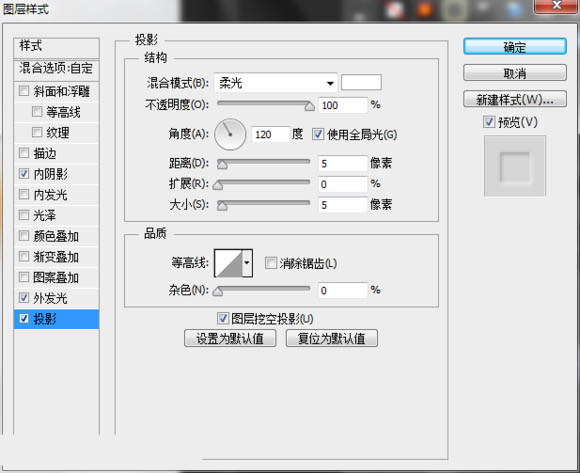Viewport: 580px width, 473px height.
Task: Click the 距离 value field
Action: pyautogui.click(x=343, y=163)
